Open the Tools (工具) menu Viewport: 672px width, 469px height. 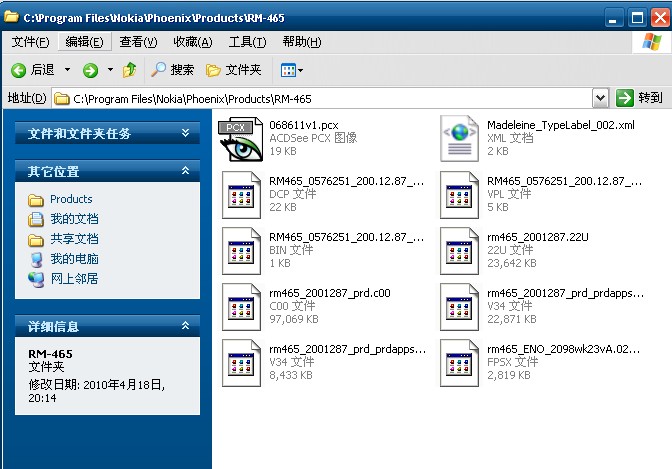pos(247,42)
